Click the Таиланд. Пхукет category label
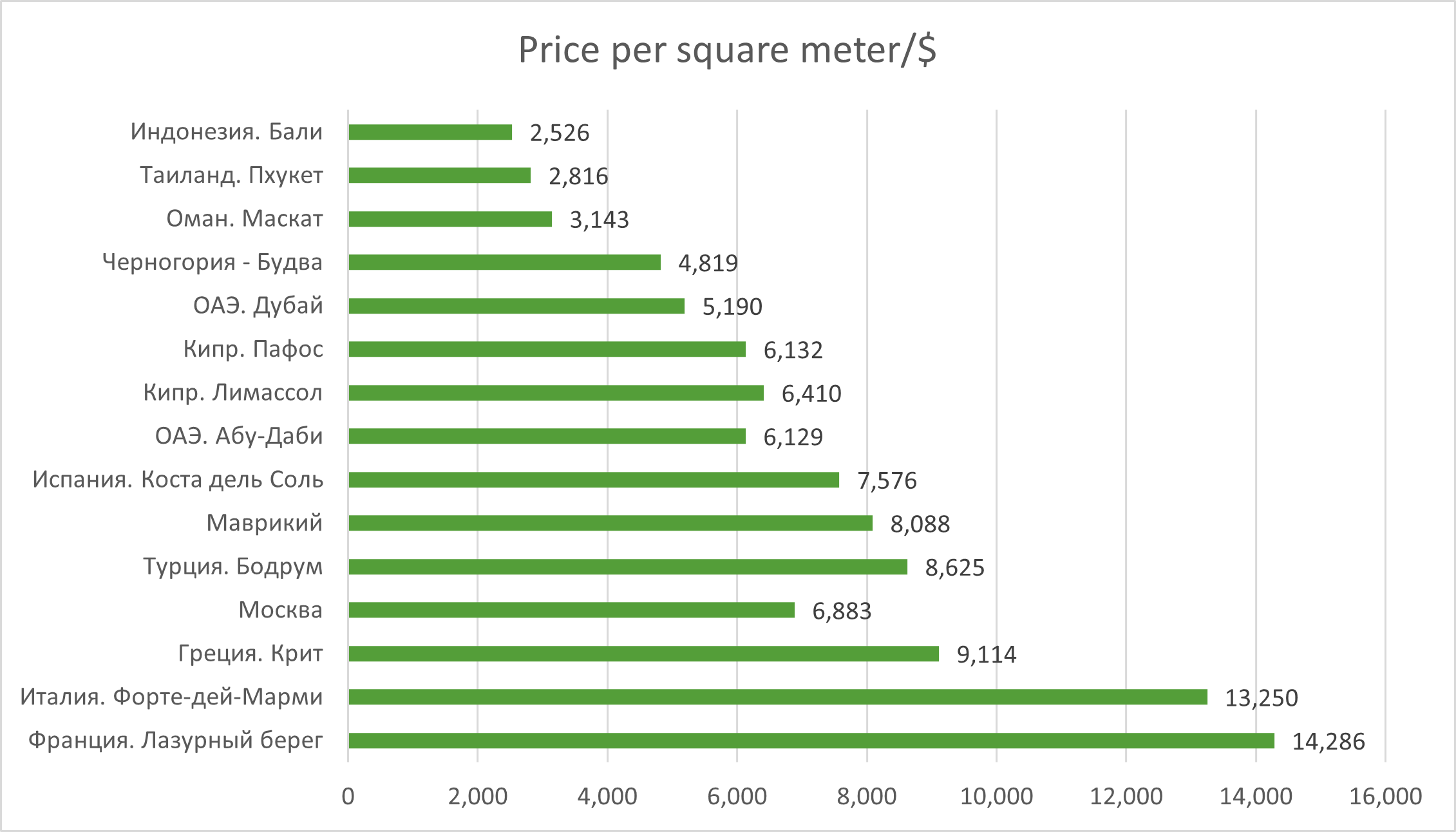This screenshot has height=832, width=1456. 232,175
